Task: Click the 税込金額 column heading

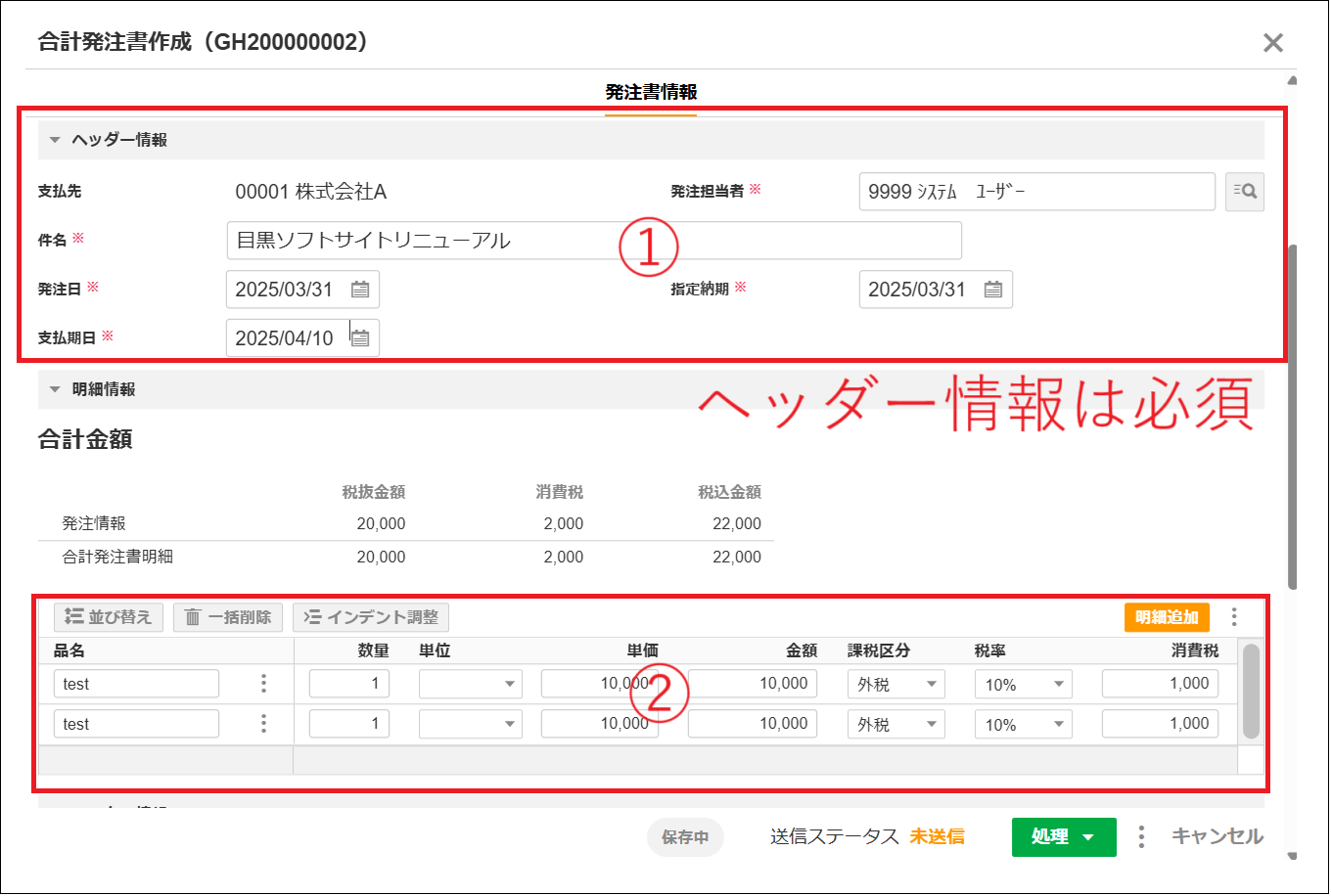Action: pos(729,492)
